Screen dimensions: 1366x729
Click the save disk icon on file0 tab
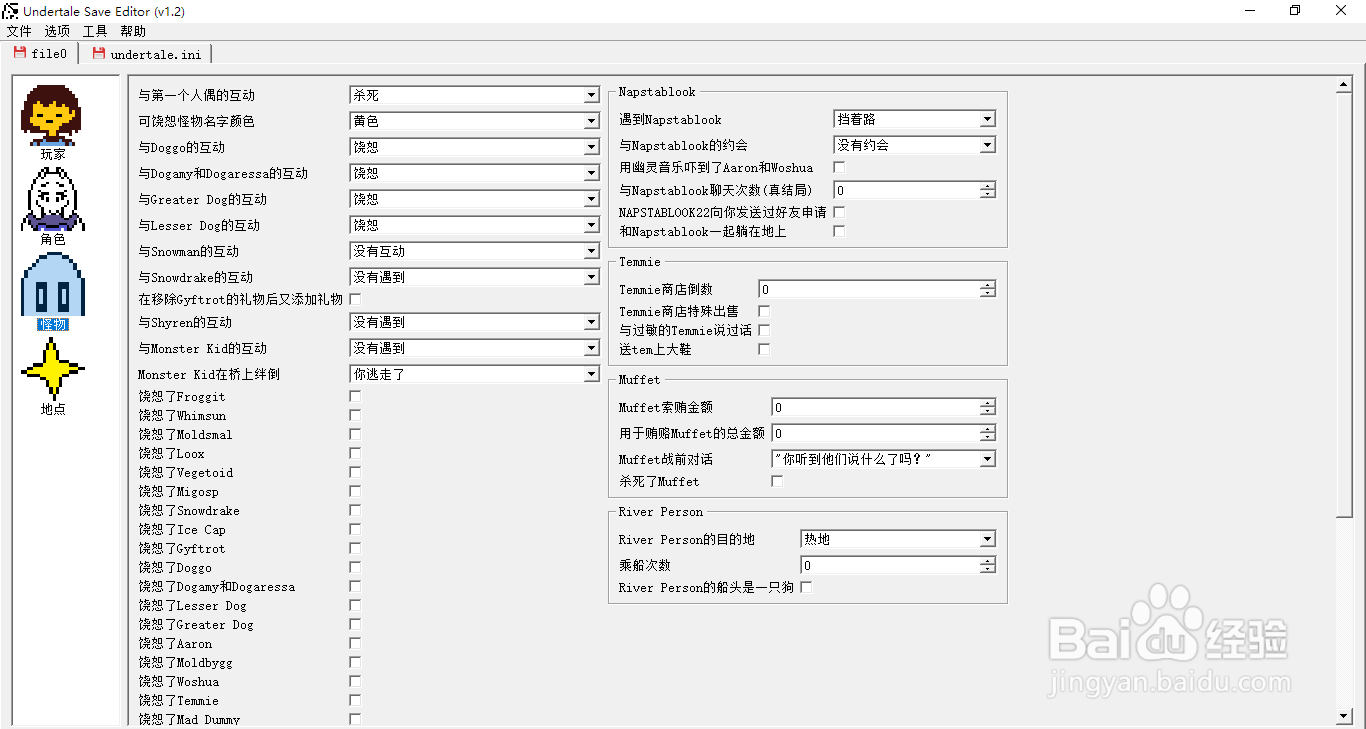coord(20,53)
